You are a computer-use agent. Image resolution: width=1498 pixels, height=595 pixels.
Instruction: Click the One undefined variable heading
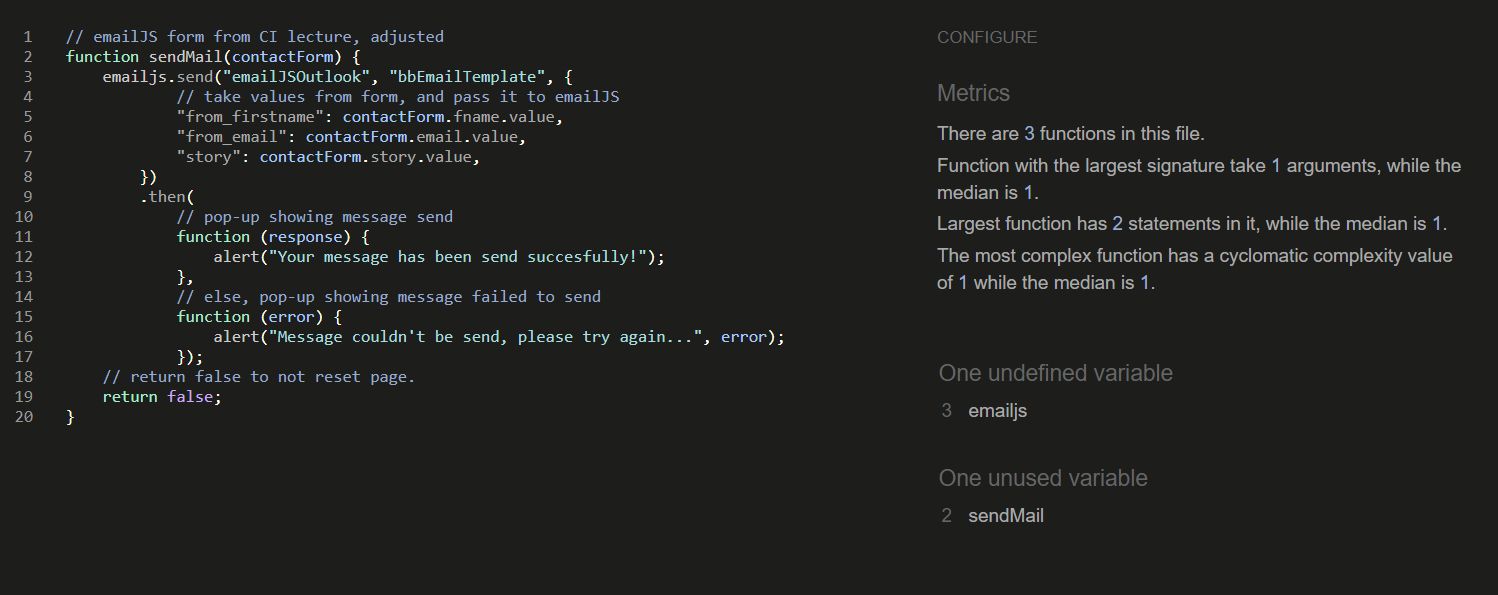pyautogui.click(x=1055, y=373)
